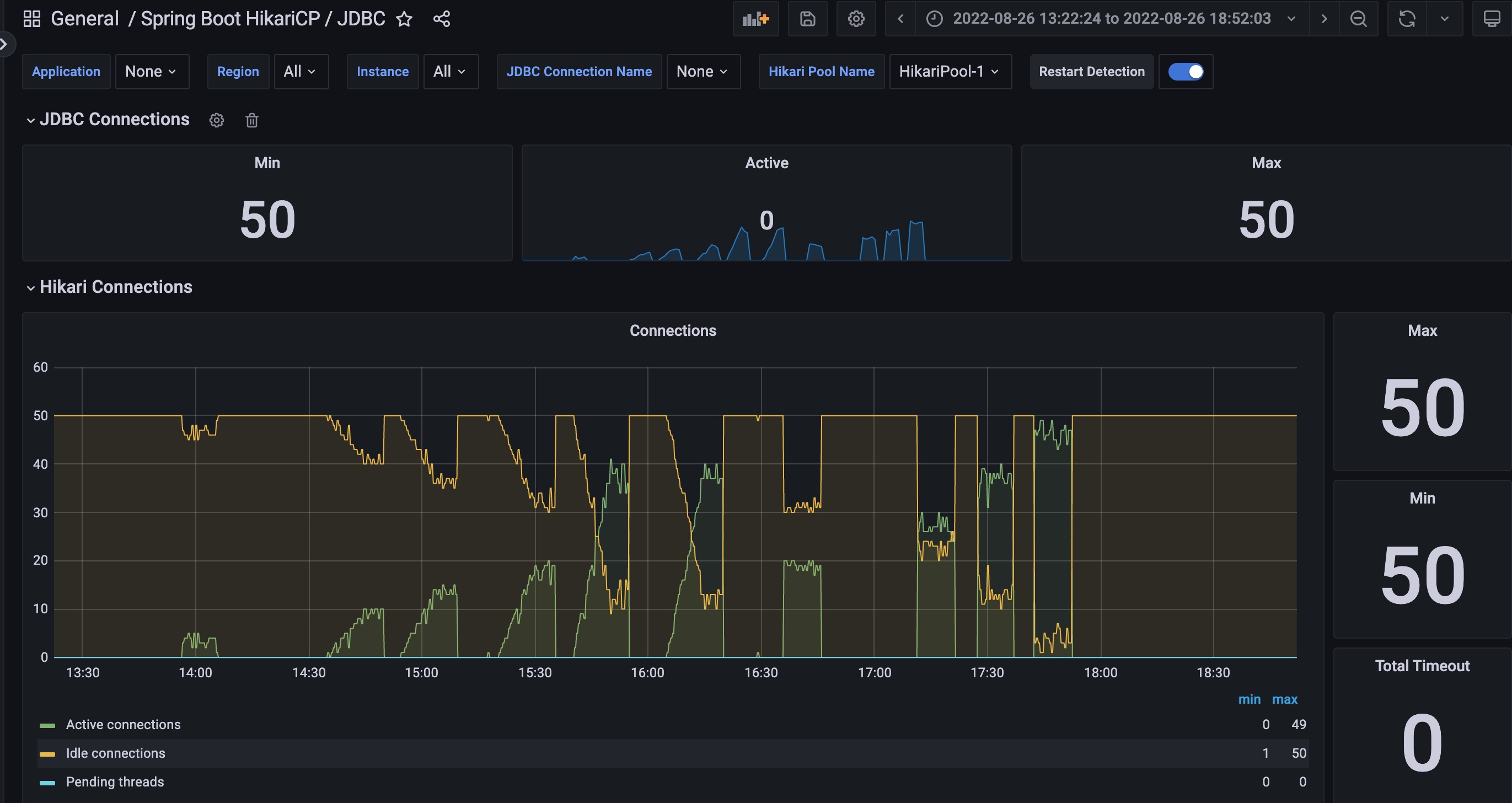Viewport: 1512px width, 803px height.
Task: Delete the JDBC Connections row
Action: [x=252, y=120]
